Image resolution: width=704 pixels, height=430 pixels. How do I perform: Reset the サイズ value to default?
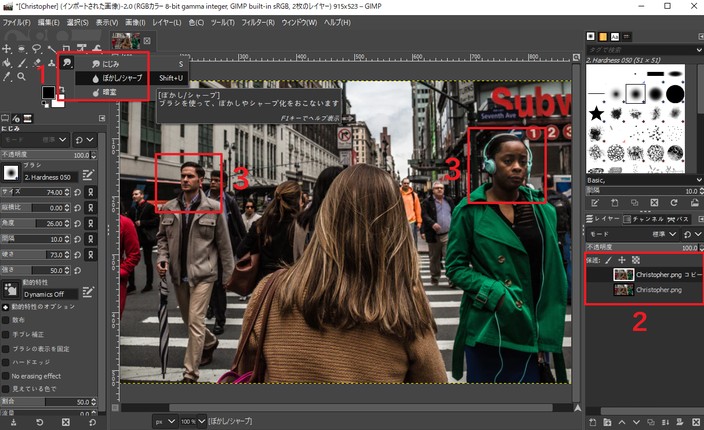click(78, 192)
